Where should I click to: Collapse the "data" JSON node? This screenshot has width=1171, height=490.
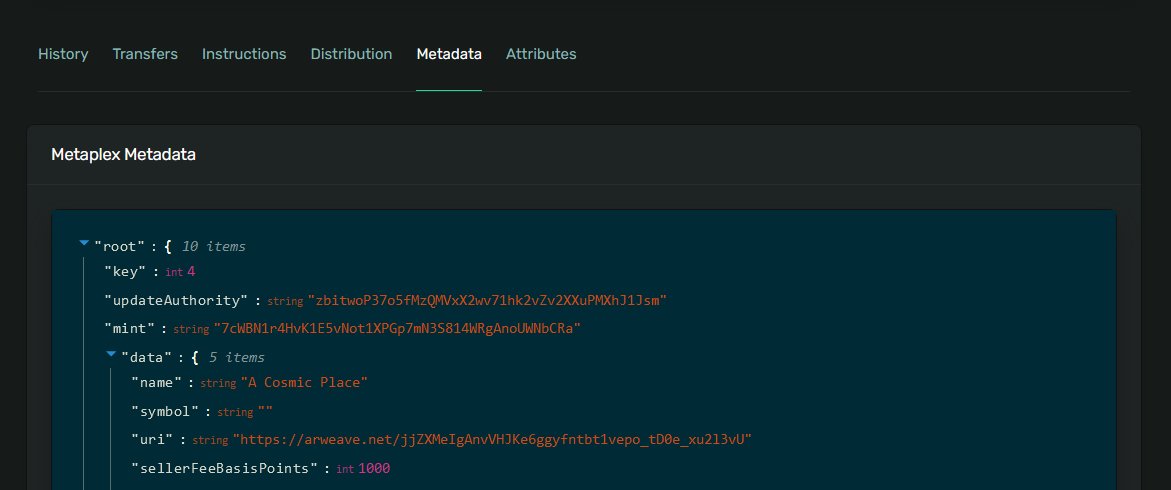[x=111, y=354]
